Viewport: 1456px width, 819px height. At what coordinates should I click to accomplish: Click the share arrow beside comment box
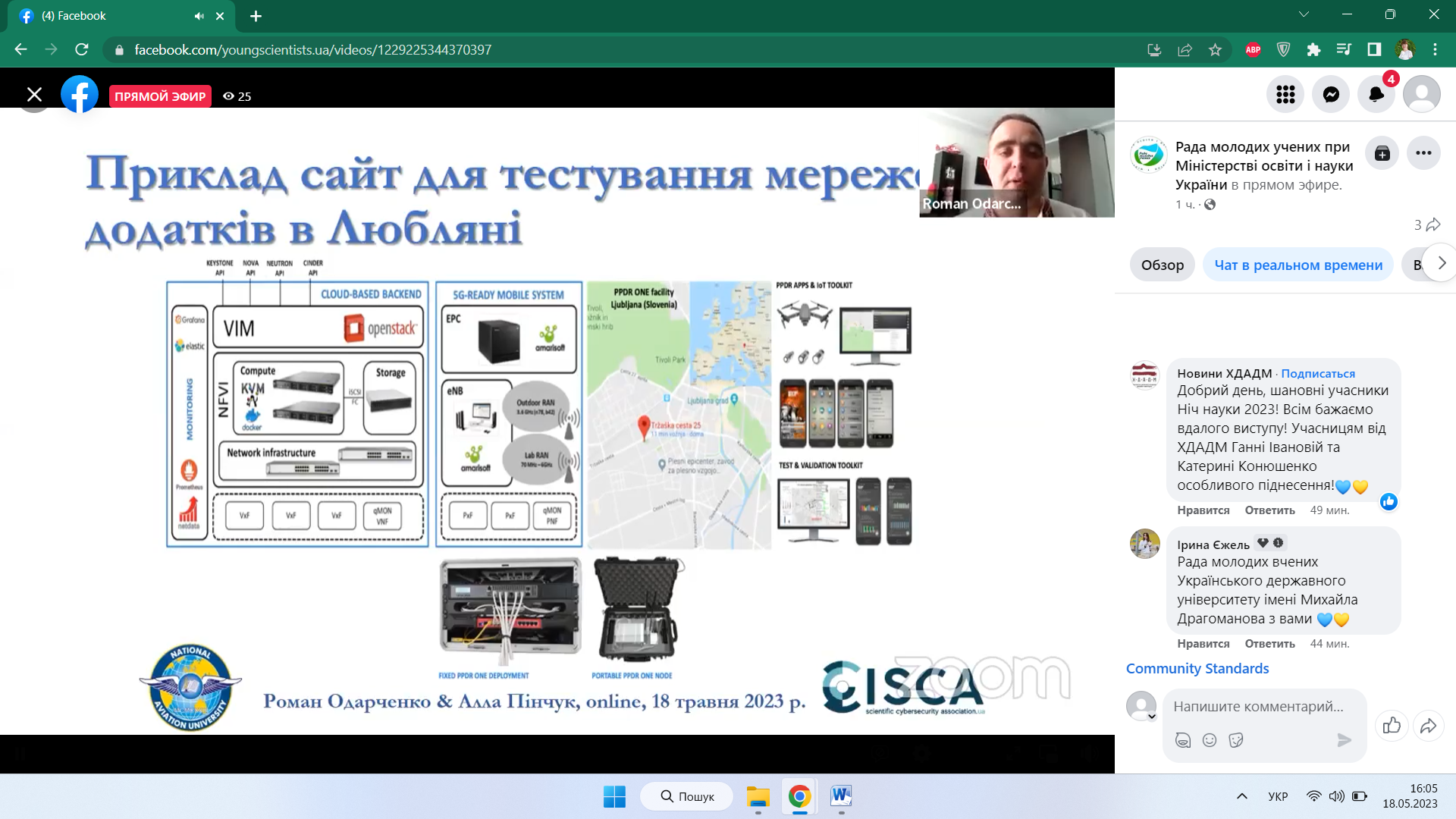pos(1428,726)
